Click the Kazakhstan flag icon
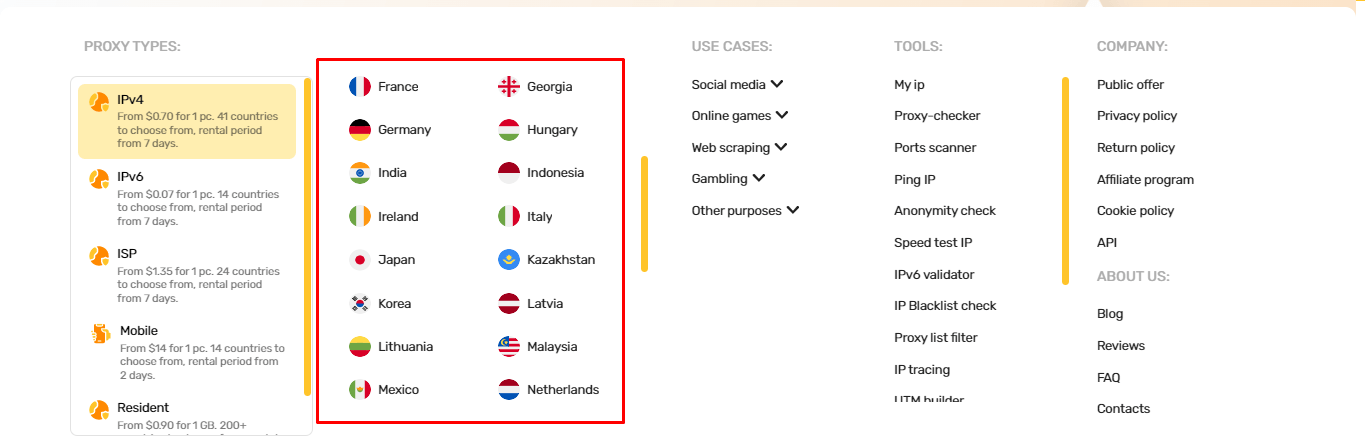 click(x=509, y=260)
